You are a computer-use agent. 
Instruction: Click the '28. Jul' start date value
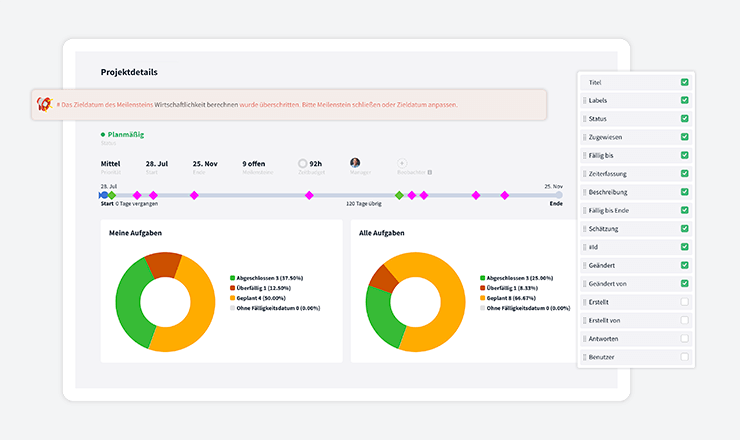pos(157,164)
